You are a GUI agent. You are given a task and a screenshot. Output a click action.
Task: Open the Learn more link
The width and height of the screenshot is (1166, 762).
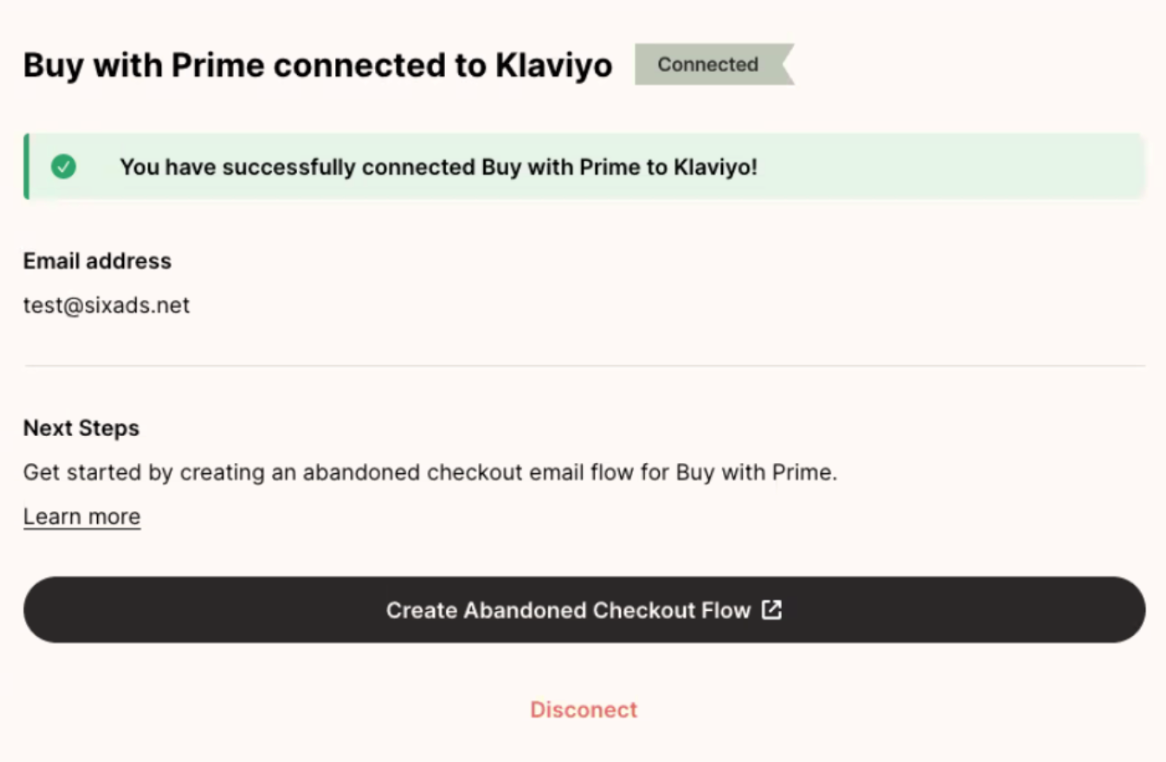pos(82,517)
